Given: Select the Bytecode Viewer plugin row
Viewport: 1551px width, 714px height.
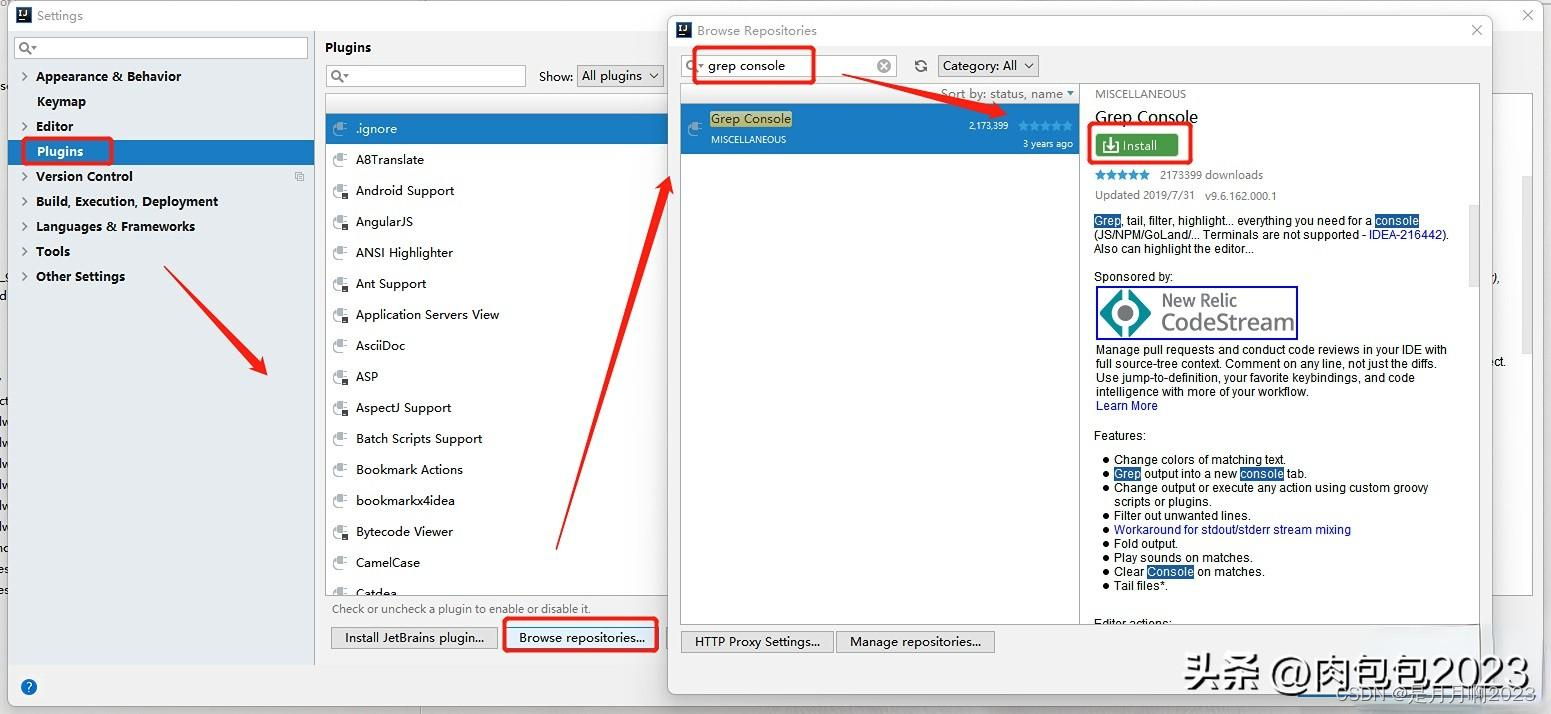Looking at the screenshot, I should coord(496,532).
